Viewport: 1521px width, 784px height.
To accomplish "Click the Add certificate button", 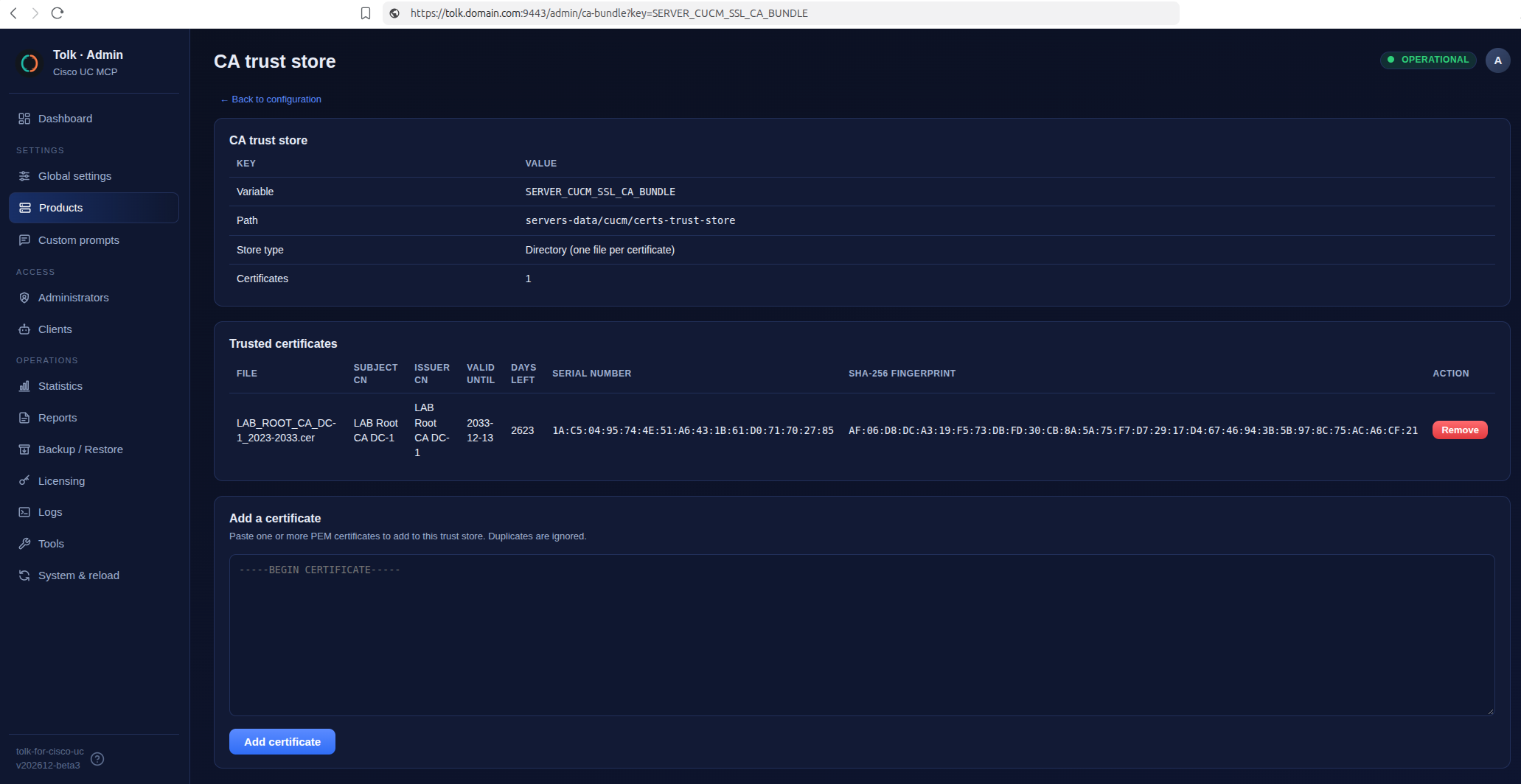I will coord(282,742).
